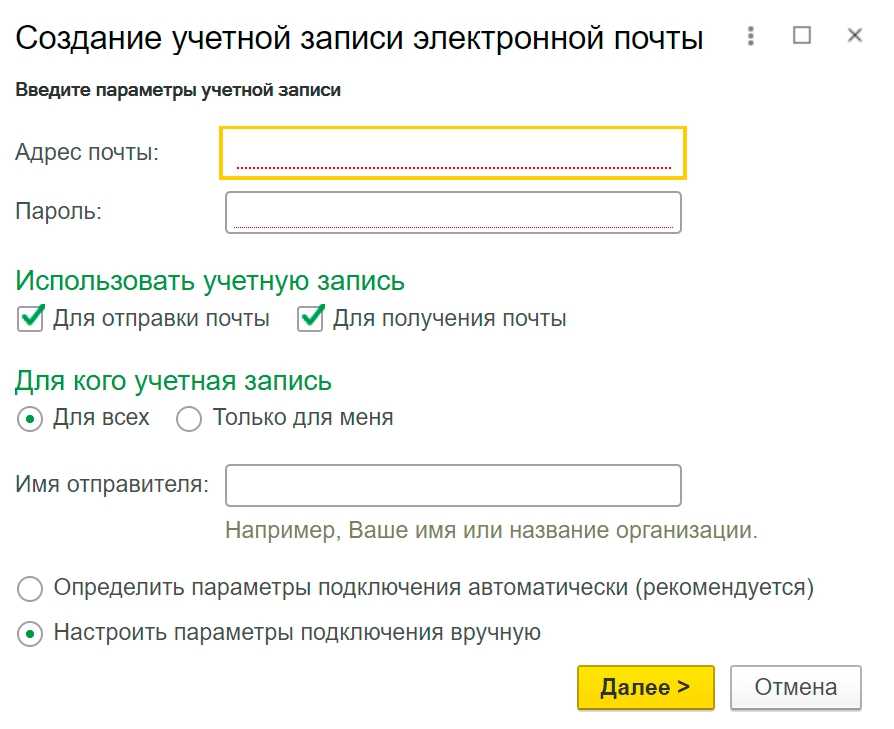Click the Имя отправителя input field
The height and width of the screenshot is (729, 894).
[453, 486]
